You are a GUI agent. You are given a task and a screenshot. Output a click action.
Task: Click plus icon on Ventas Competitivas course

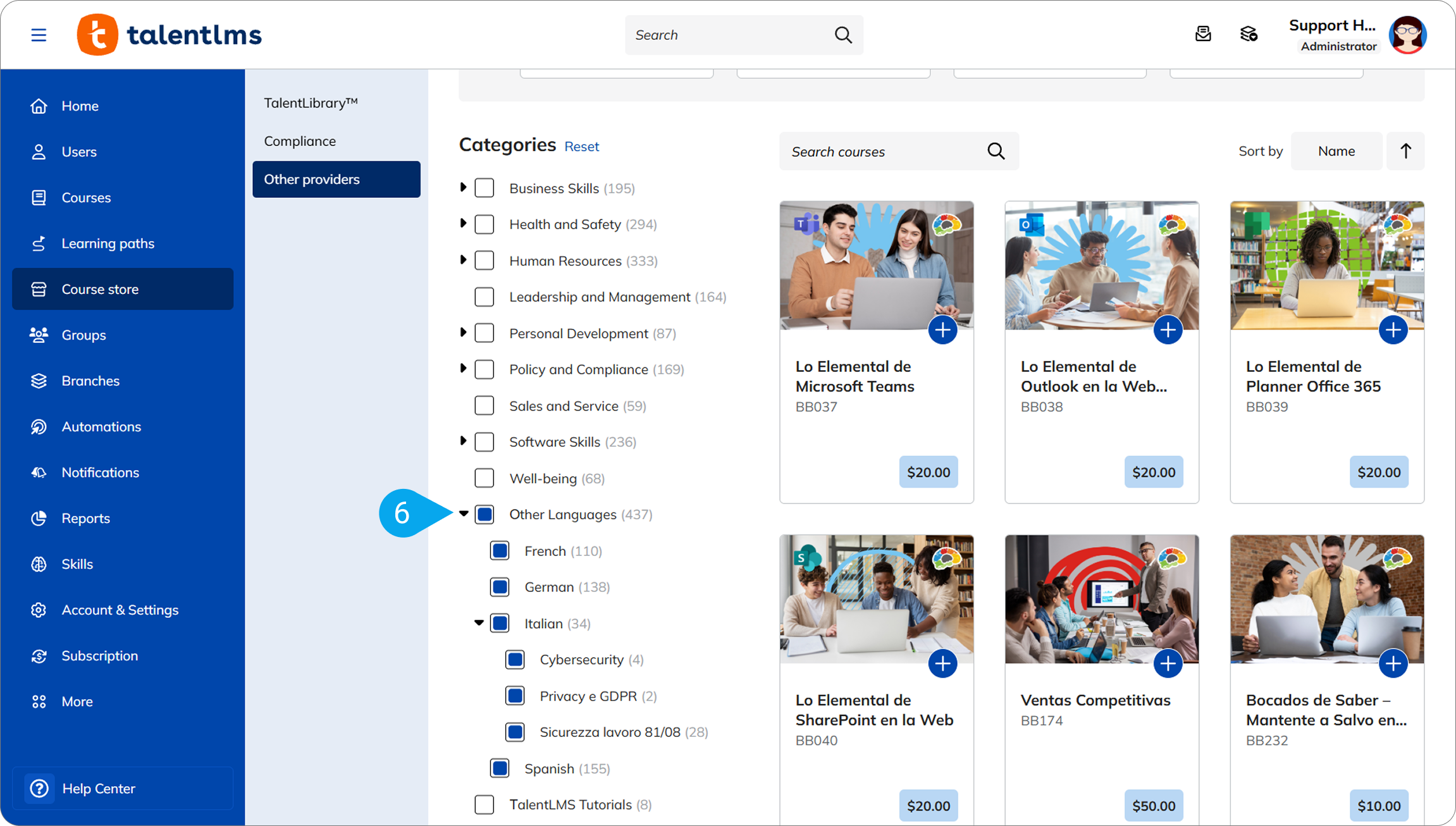[x=1168, y=663]
